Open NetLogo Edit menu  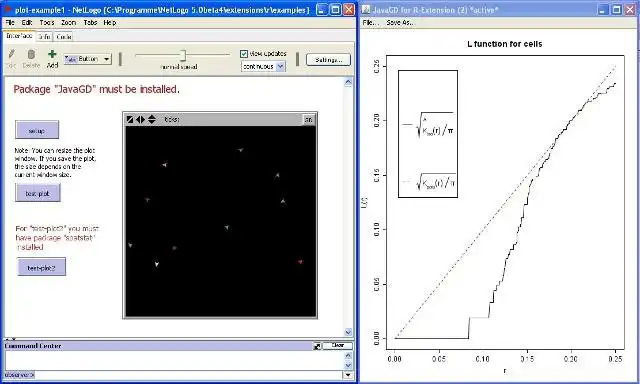coord(27,22)
